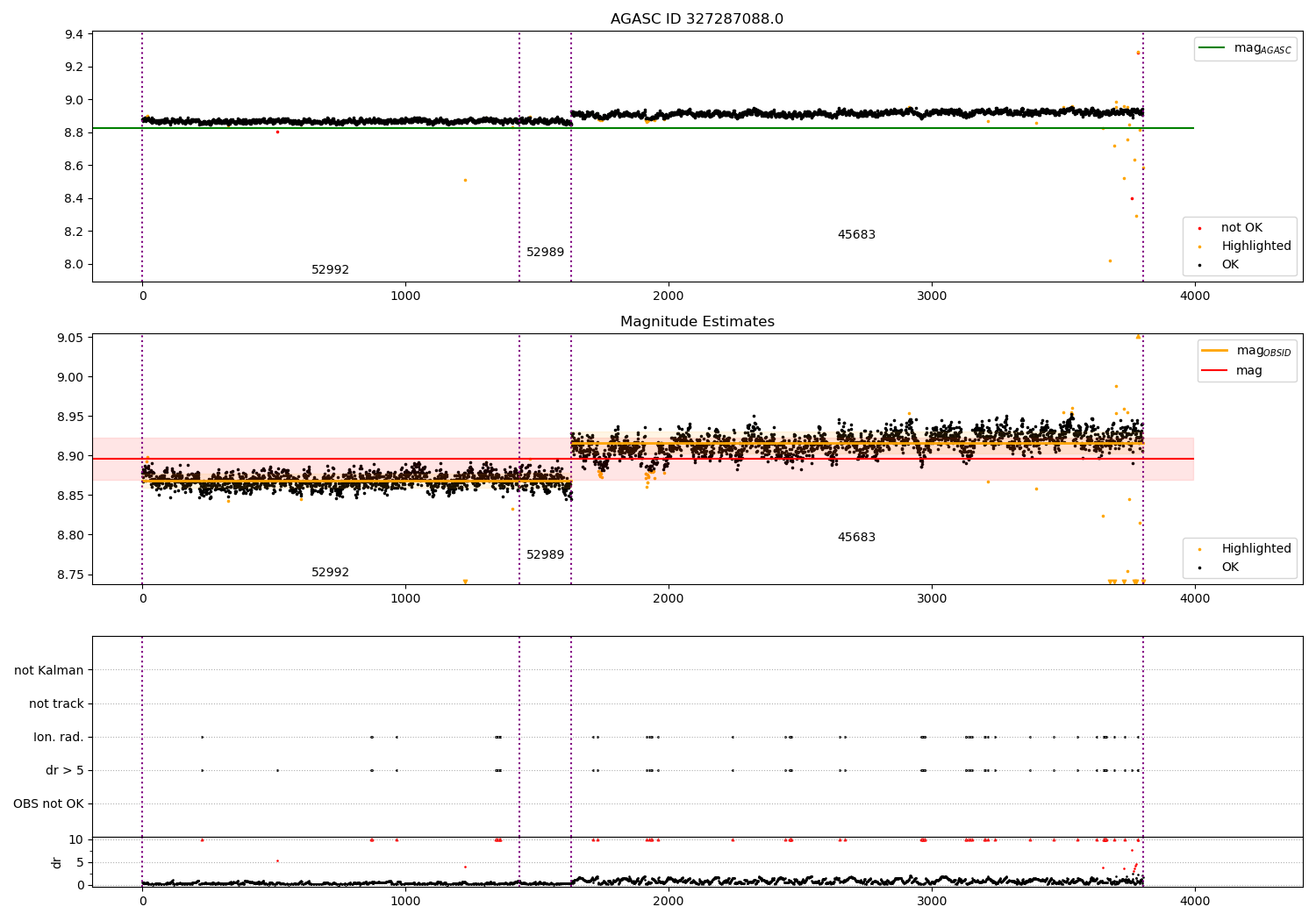
Task: Click x-axis tick 2000 under Magnitude Estimates plot
Action: tap(669, 599)
